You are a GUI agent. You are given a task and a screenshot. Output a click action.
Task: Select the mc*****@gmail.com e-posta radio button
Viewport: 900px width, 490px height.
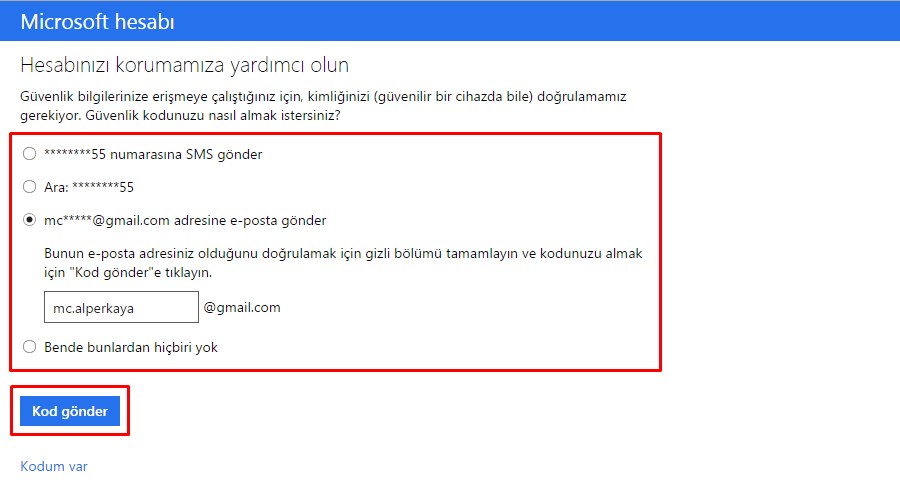[x=30, y=220]
